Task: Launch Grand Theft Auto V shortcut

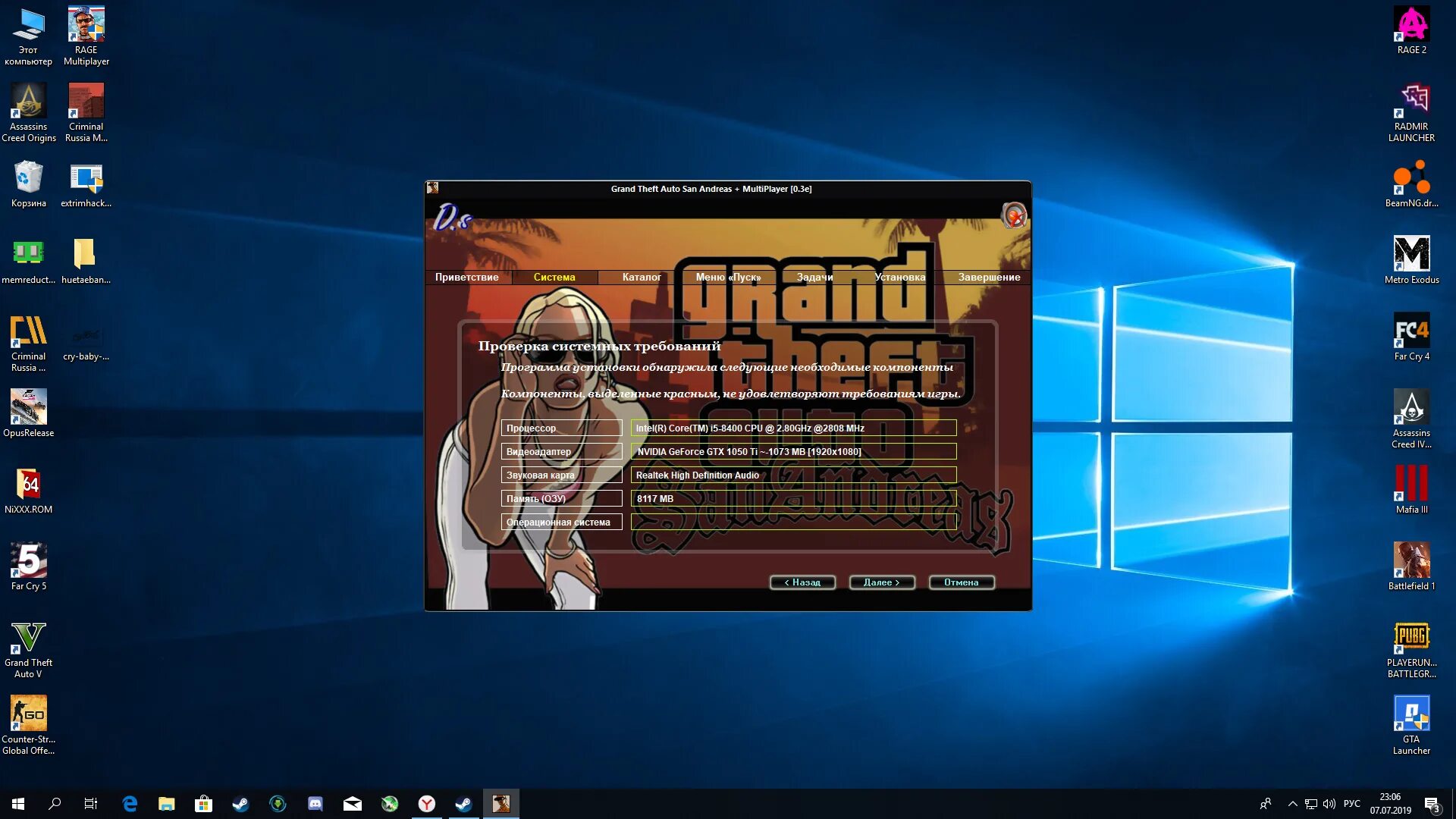Action: pyautogui.click(x=28, y=649)
